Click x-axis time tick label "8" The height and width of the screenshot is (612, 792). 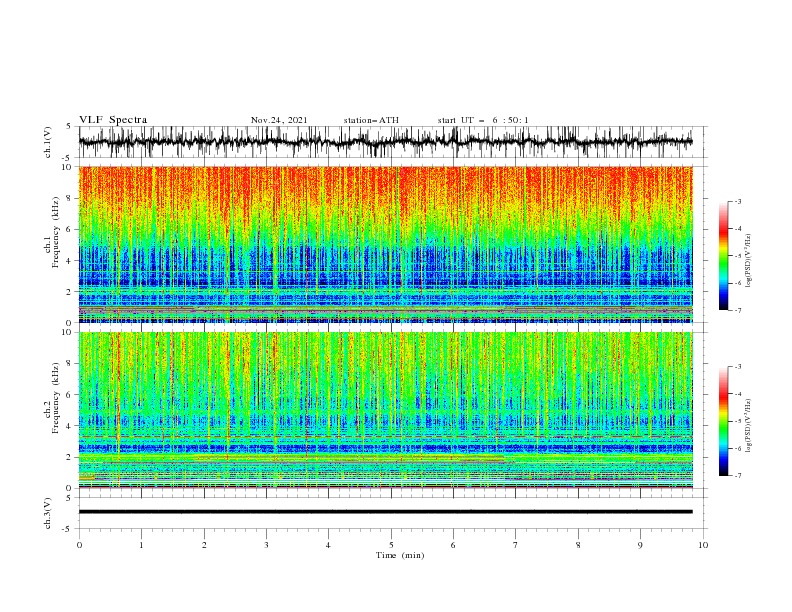point(578,545)
